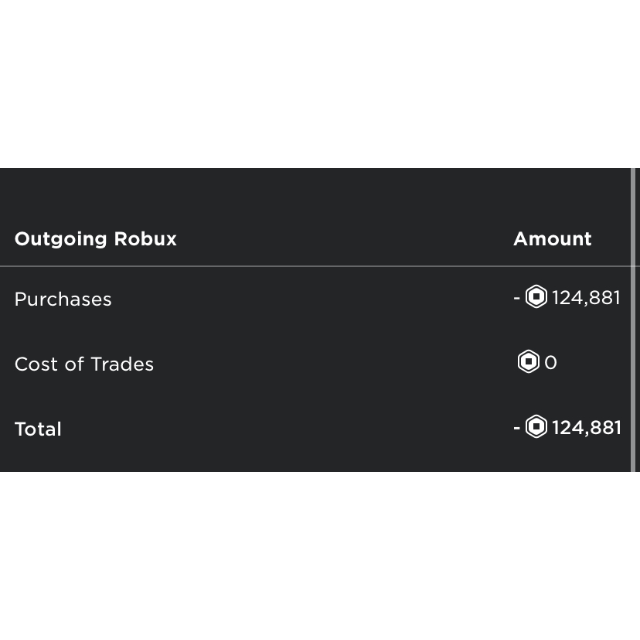Image resolution: width=640 pixels, height=640 pixels.
Task: Click the minus sign before Purchases amount
Action: click(x=516, y=297)
